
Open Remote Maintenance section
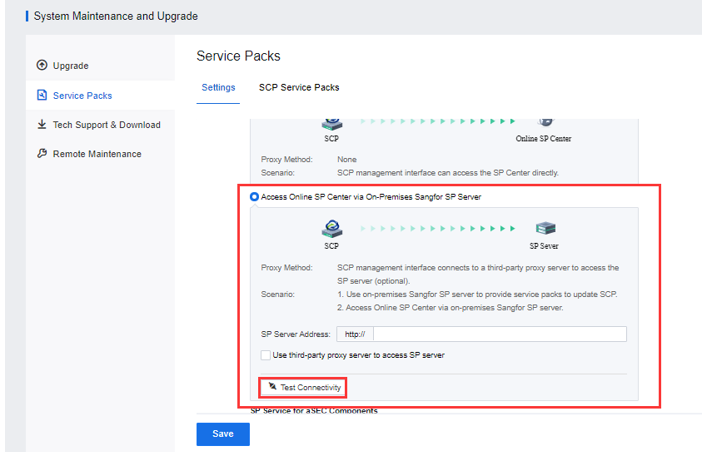[x=100, y=154]
